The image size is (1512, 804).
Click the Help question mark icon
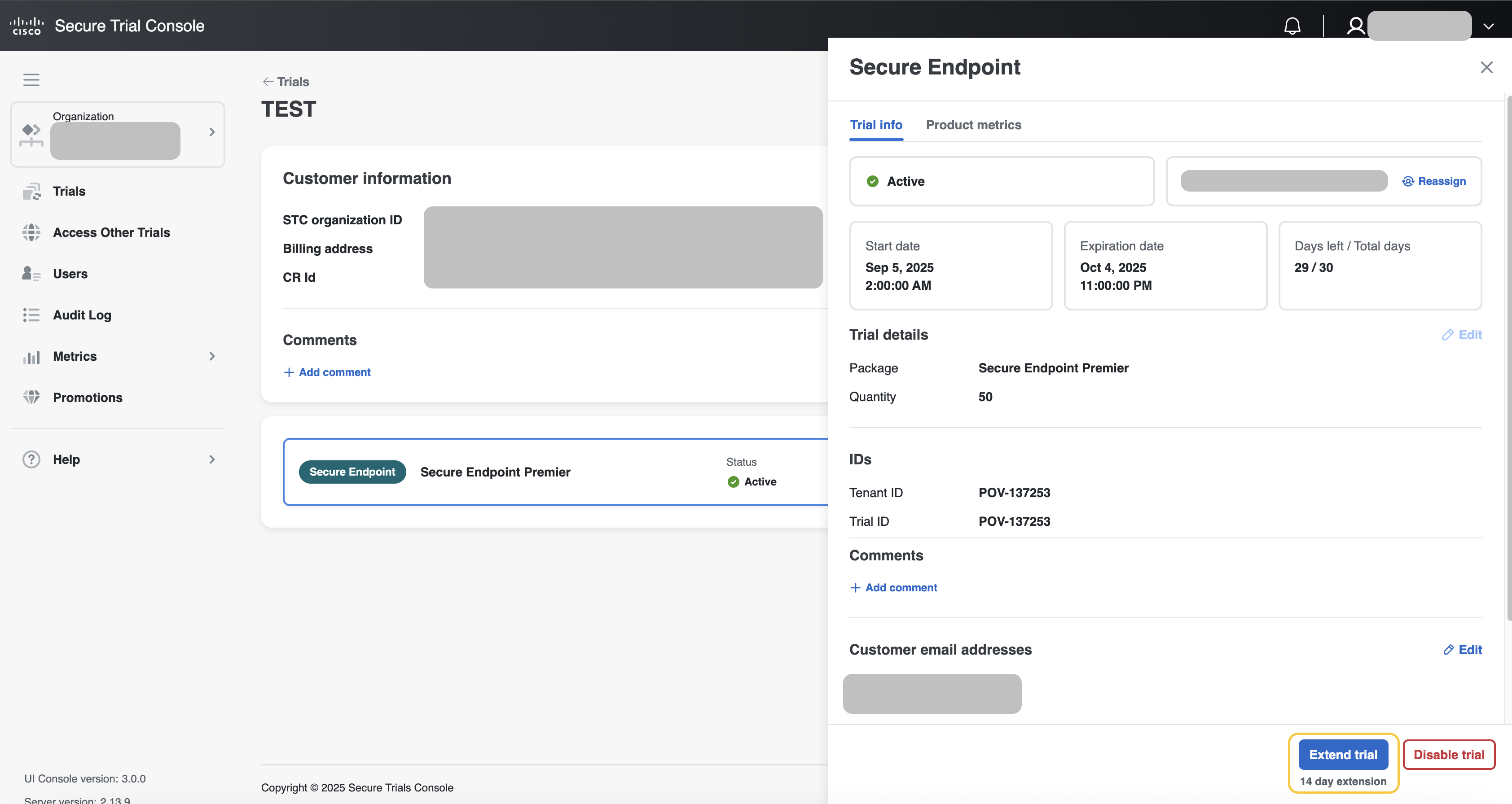(32, 459)
